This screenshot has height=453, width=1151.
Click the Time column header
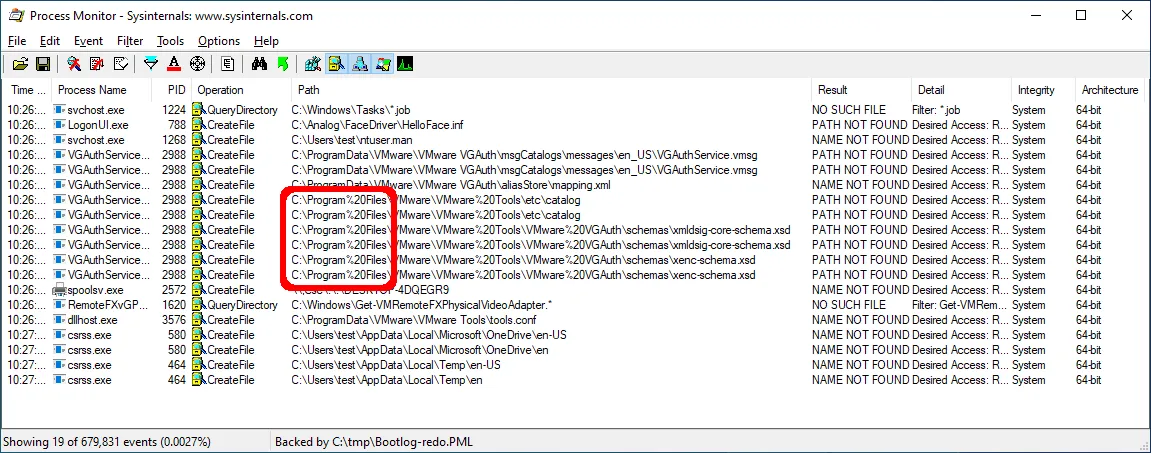click(x=27, y=90)
